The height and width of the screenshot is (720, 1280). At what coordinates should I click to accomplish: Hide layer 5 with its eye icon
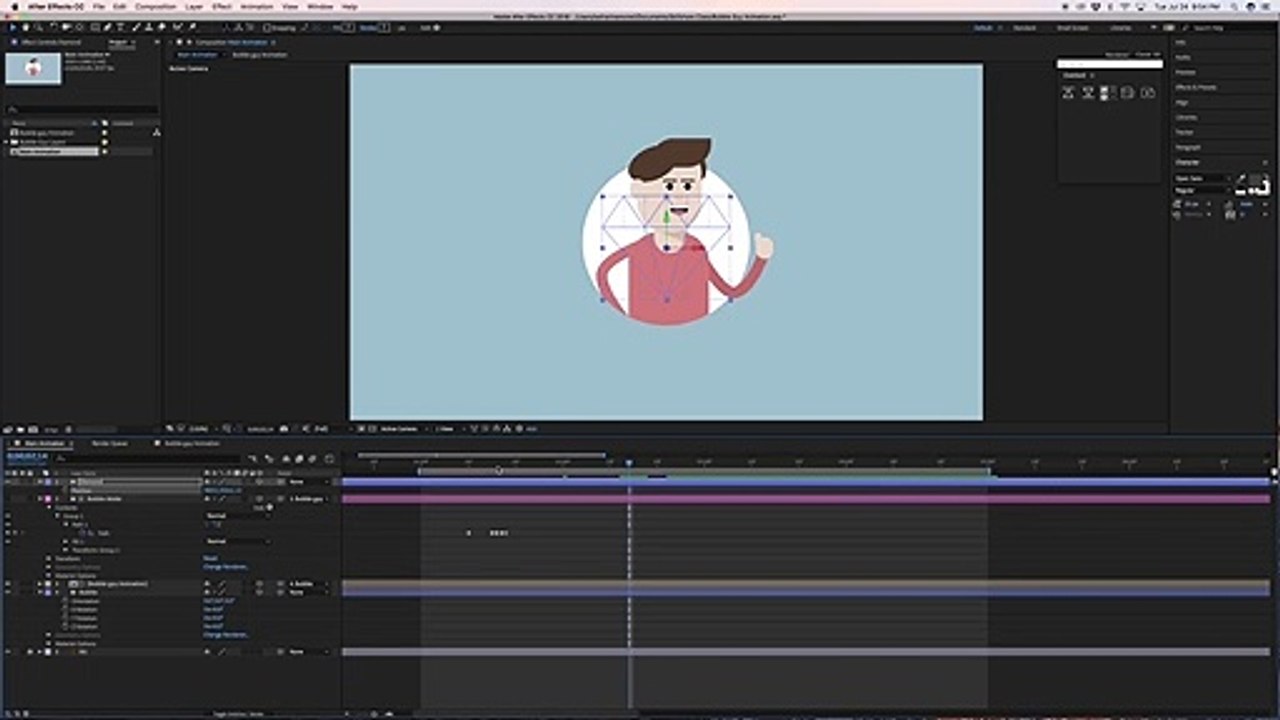pyautogui.click(x=8, y=652)
